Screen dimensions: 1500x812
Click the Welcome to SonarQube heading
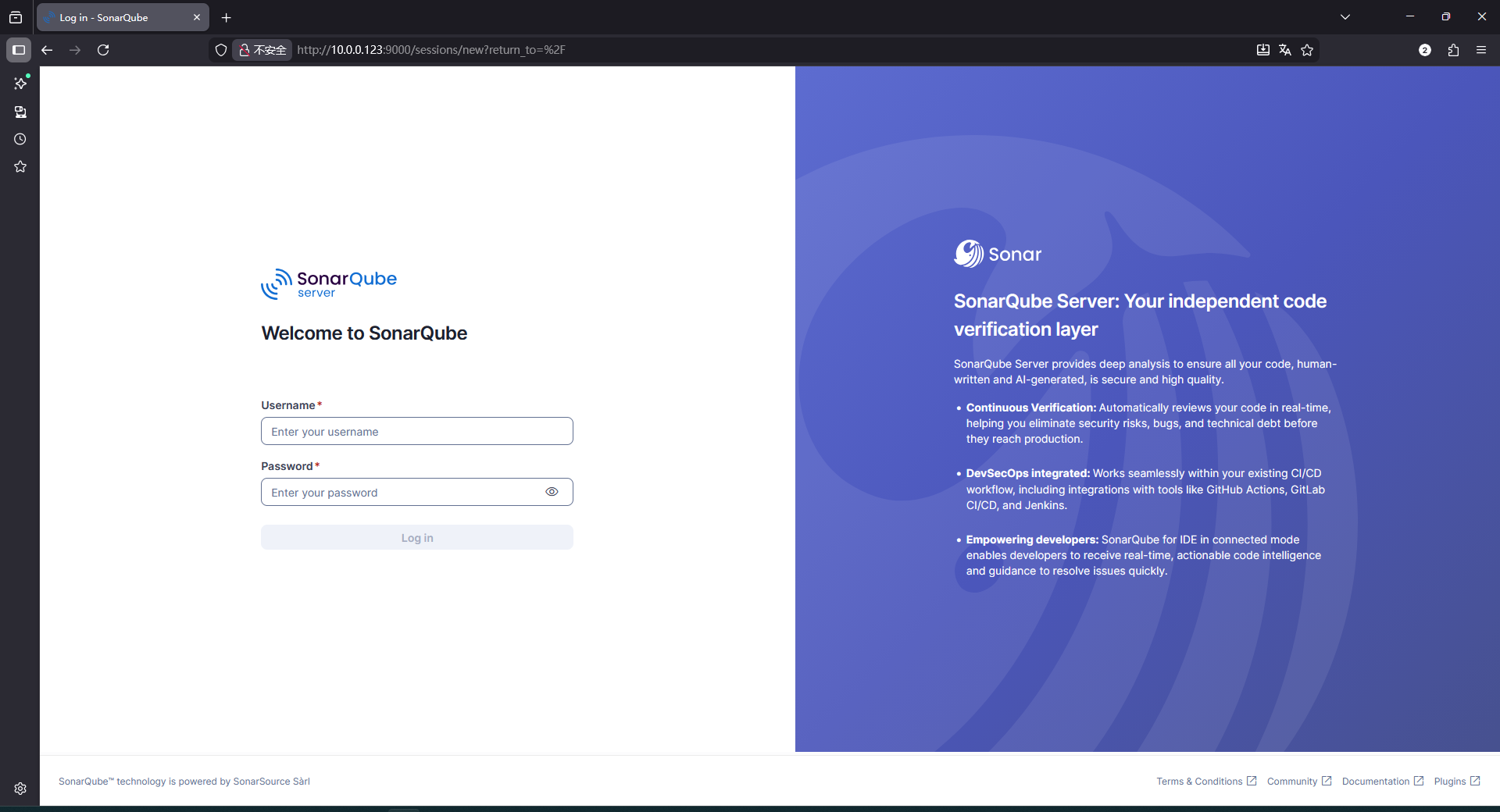point(364,333)
